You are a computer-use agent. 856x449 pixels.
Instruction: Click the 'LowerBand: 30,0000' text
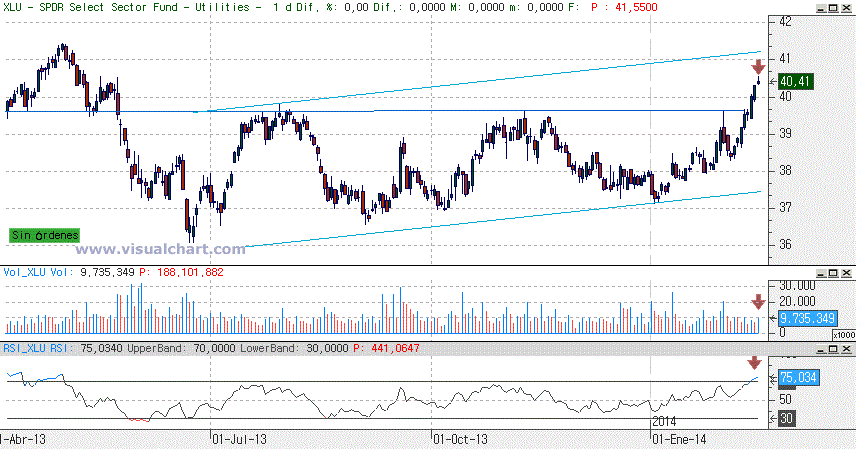point(294,348)
